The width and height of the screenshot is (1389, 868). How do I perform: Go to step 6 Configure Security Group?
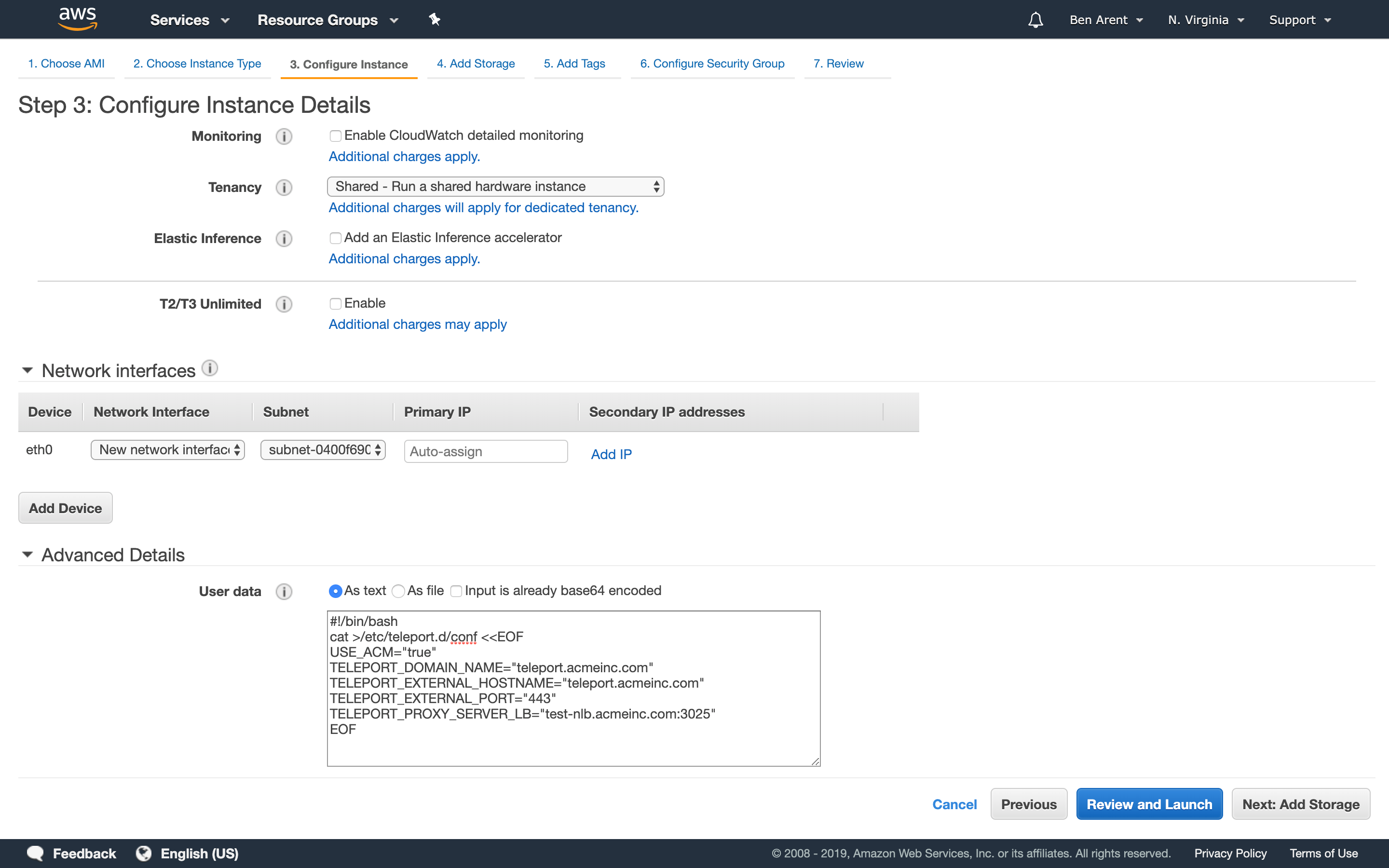(712, 64)
